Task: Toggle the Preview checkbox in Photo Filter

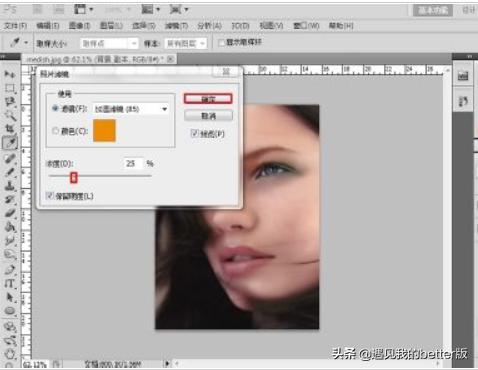Action: [x=194, y=133]
